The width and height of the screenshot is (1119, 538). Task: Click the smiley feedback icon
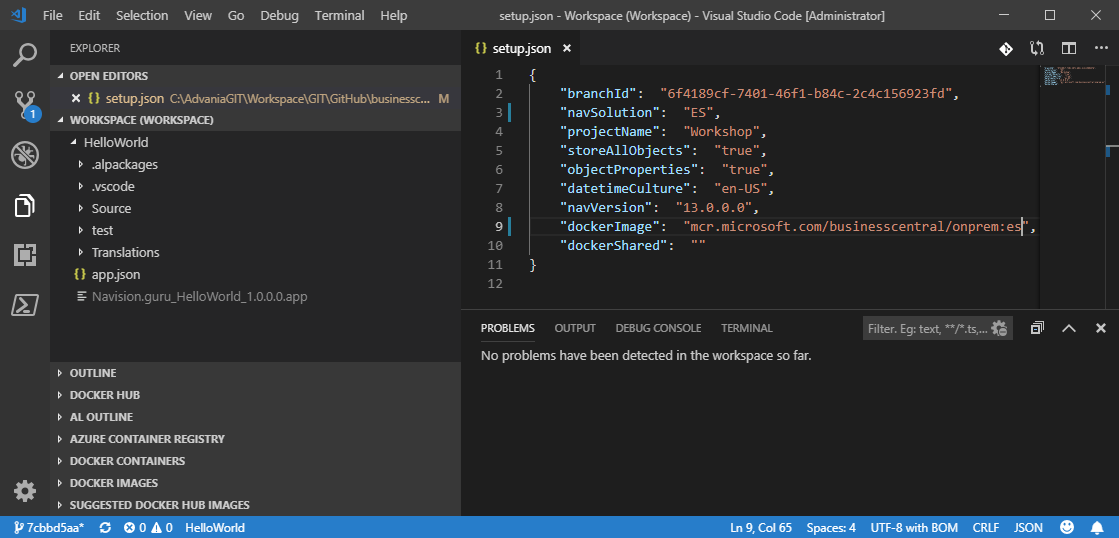pyautogui.click(x=1067, y=527)
